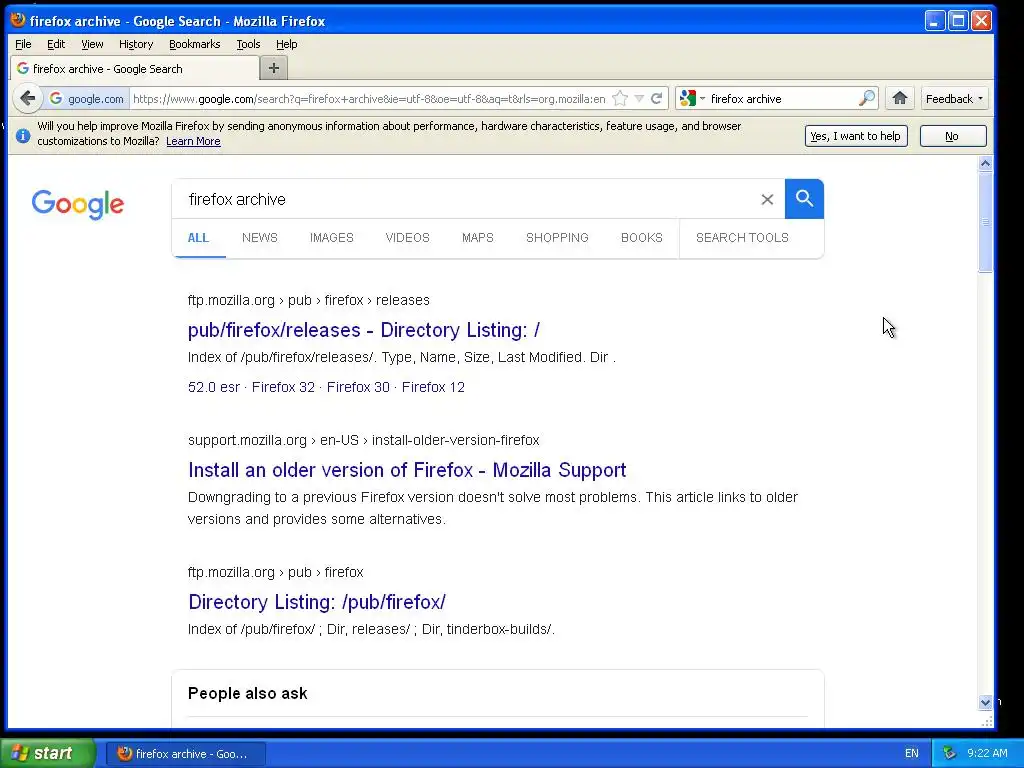Bookmark this page with the star icon
The image size is (1024, 768).
pos(620,99)
